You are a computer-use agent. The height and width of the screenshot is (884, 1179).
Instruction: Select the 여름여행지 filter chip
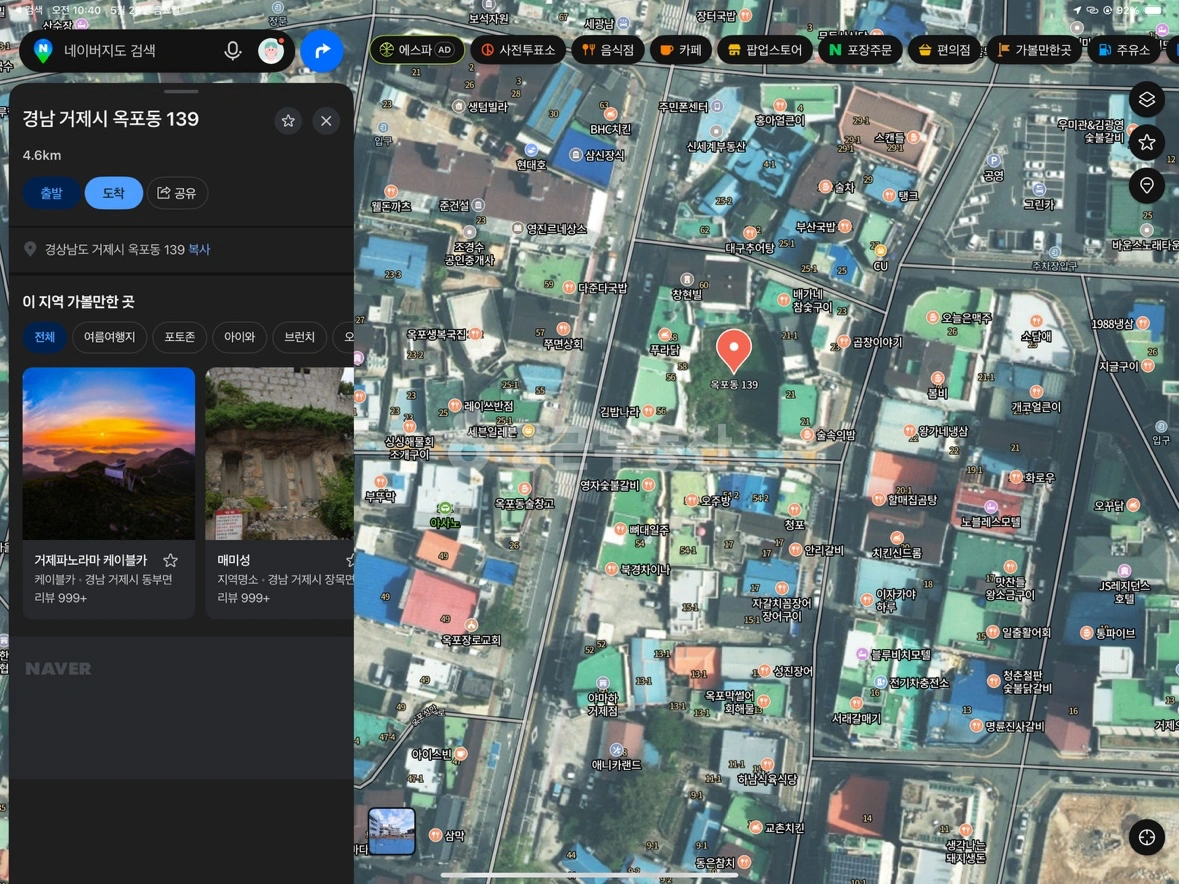[109, 337]
